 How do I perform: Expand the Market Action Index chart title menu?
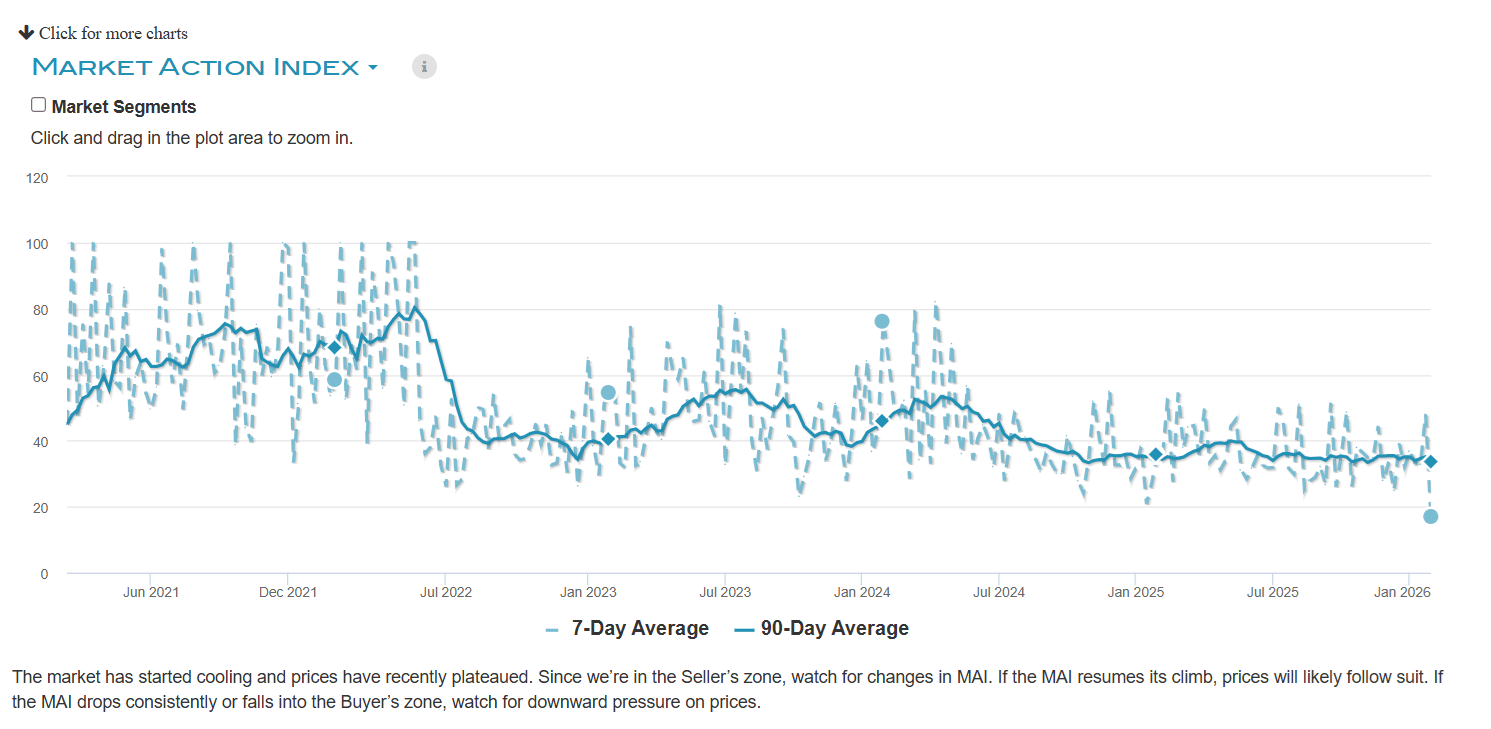pyautogui.click(x=195, y=67)
